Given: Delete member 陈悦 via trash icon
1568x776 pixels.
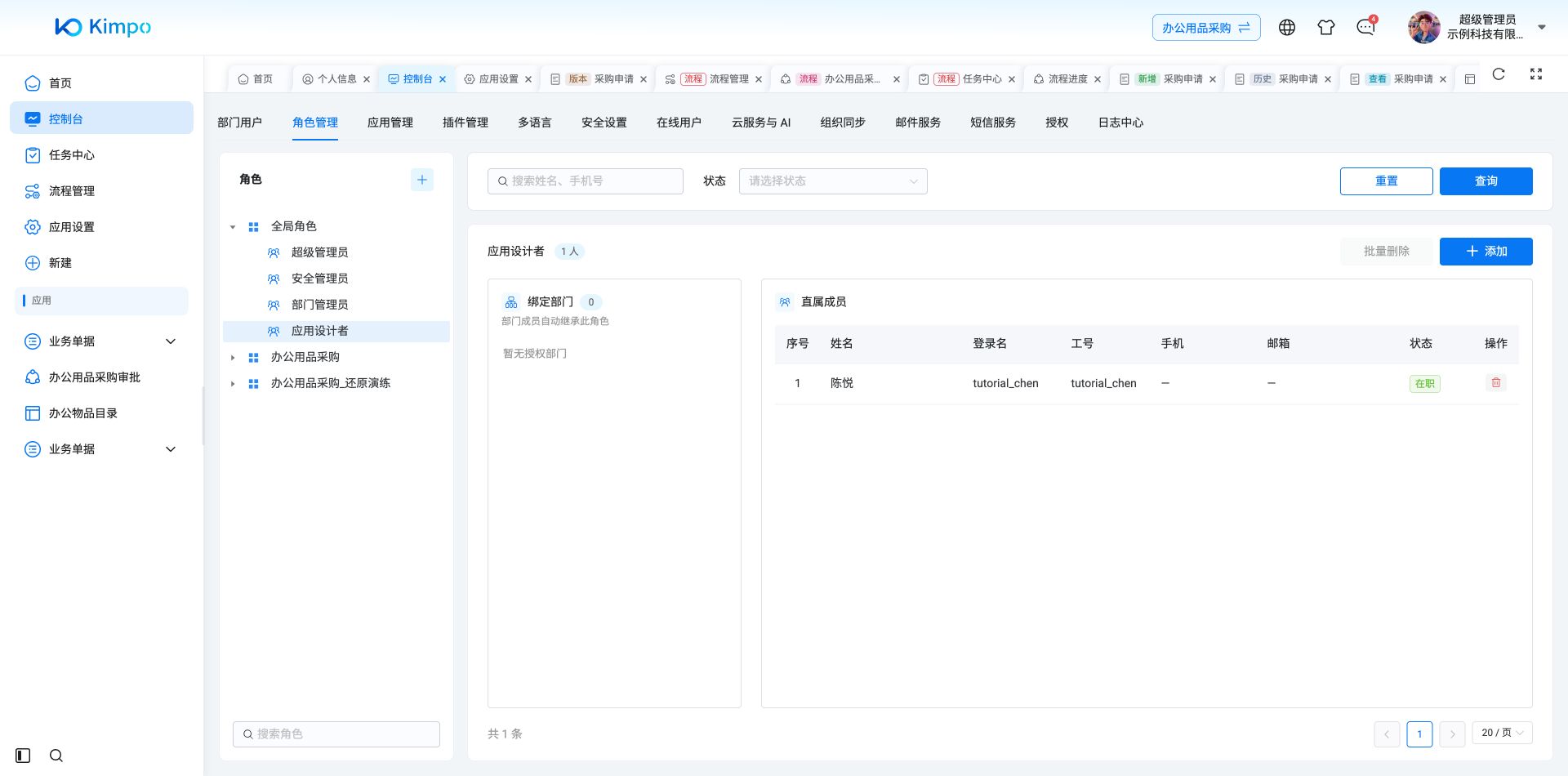Looking at the screenshot, I should (x=1496, y=382).
